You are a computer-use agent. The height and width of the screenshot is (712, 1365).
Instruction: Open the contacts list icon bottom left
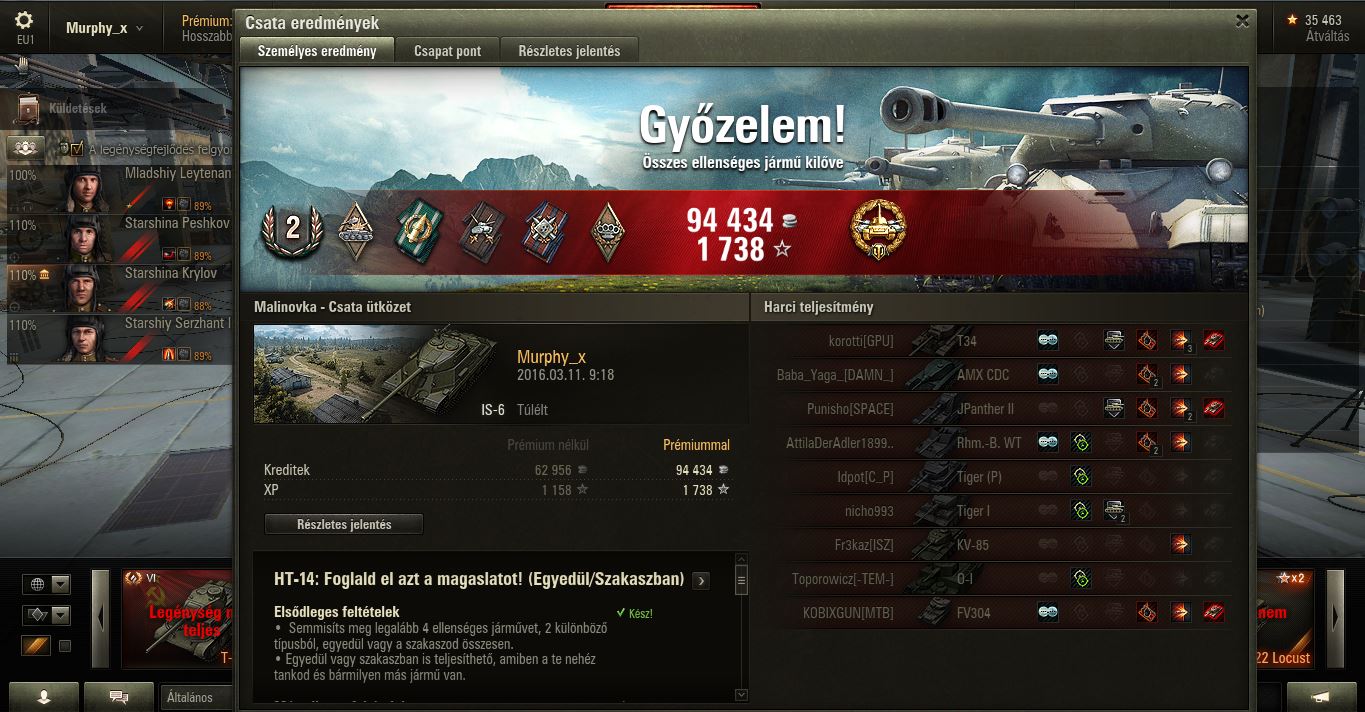pos(43,697)
